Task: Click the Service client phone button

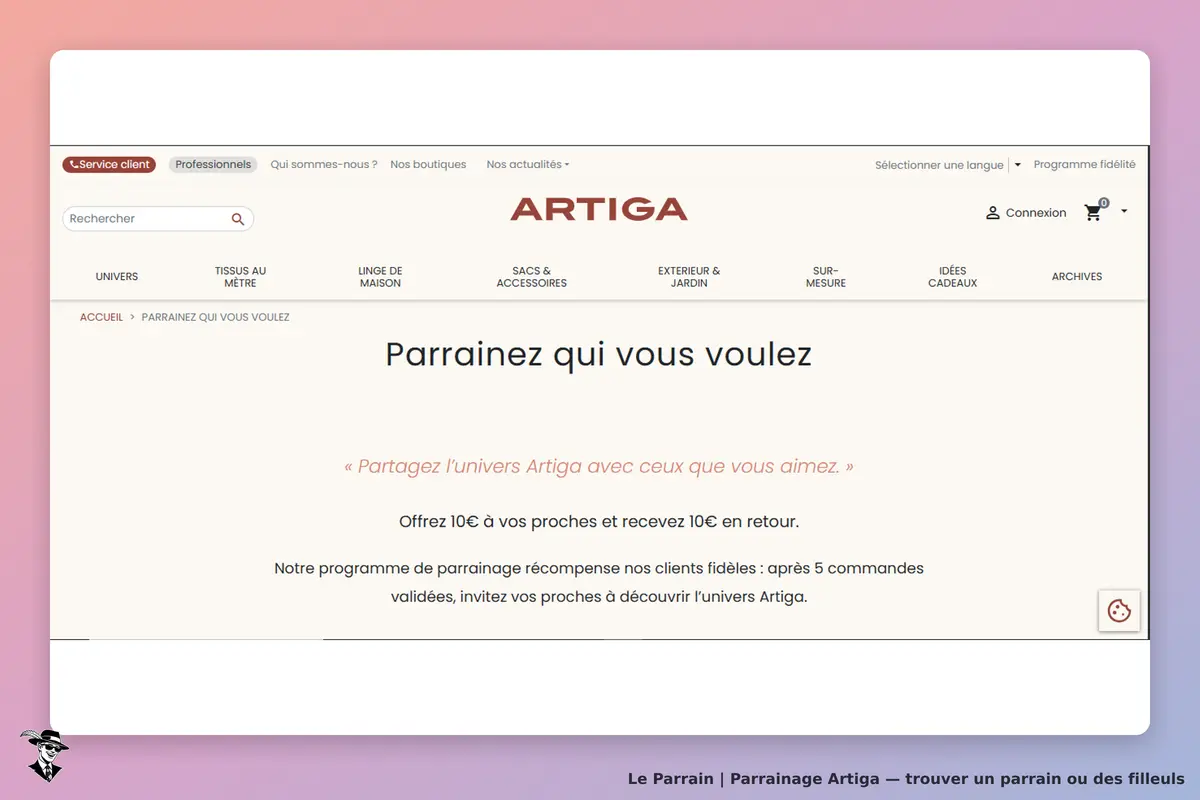Action: (109, 165)
